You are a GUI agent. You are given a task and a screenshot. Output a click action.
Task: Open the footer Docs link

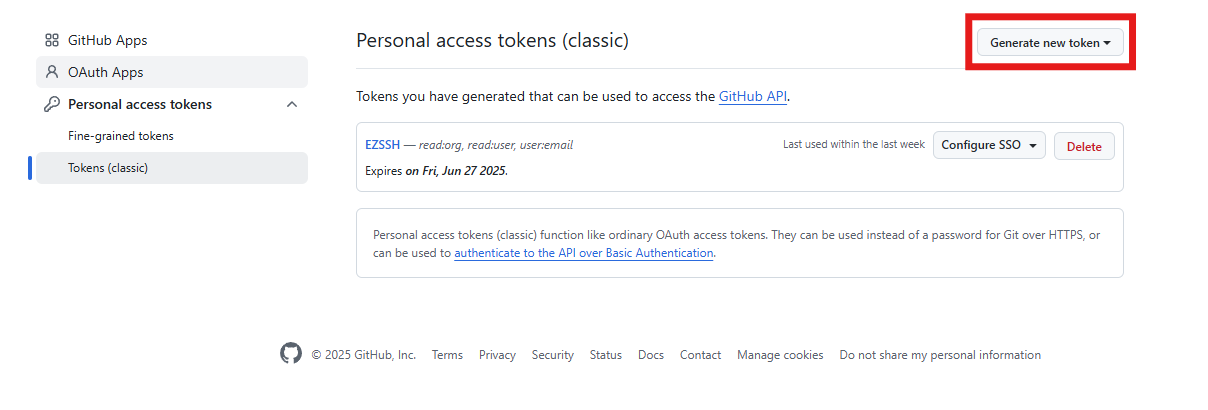[651, 355]
